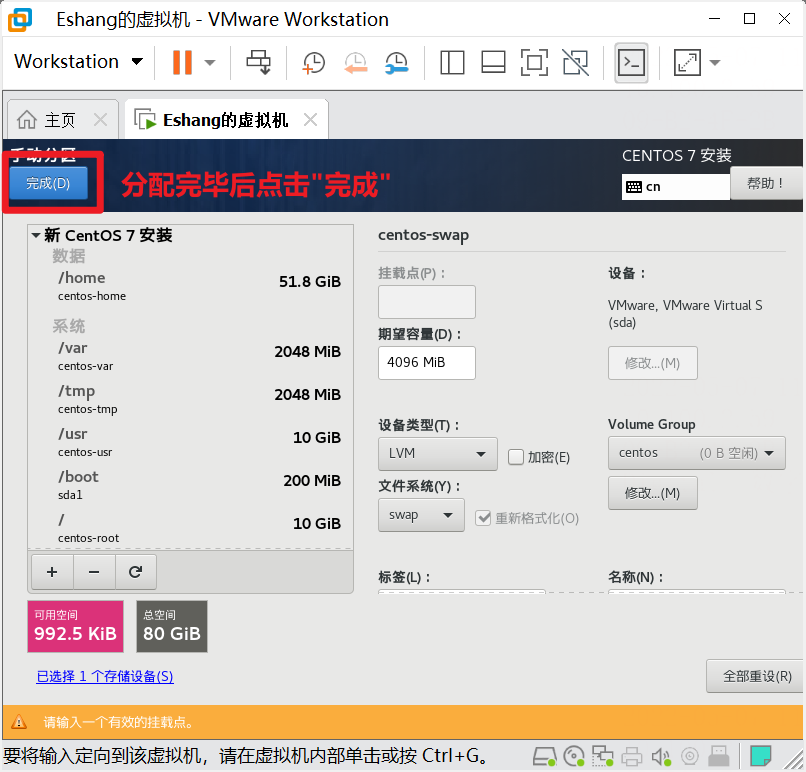Add a new mount point with plus
Screen dimensions: 806x772
click(52, 572)
